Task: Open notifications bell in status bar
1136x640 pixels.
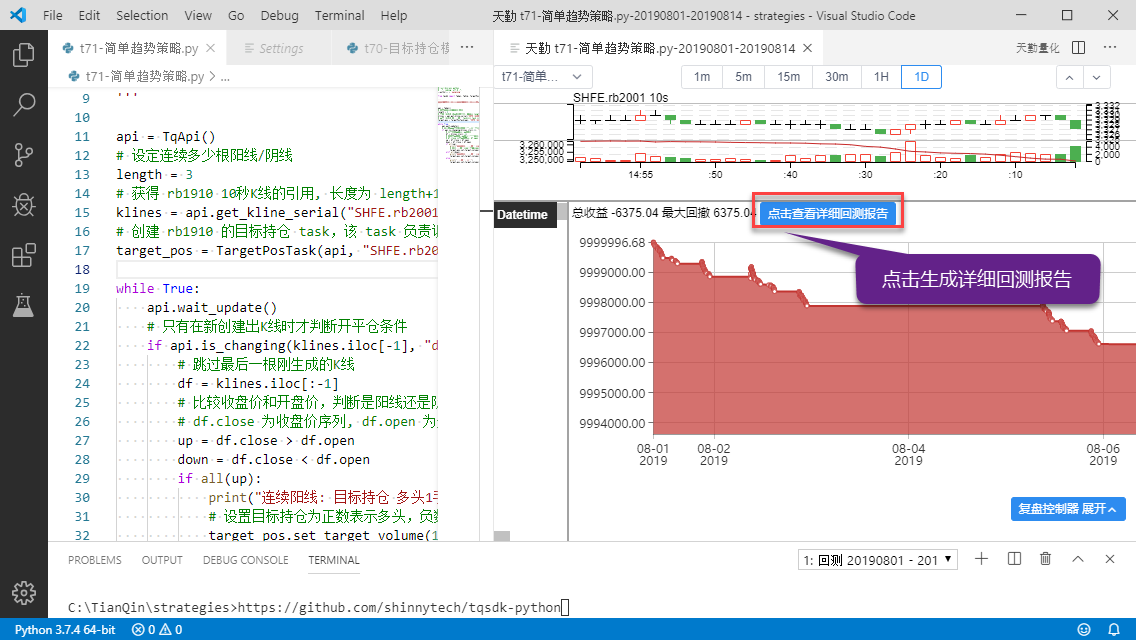Action: tap(1114, 630)
